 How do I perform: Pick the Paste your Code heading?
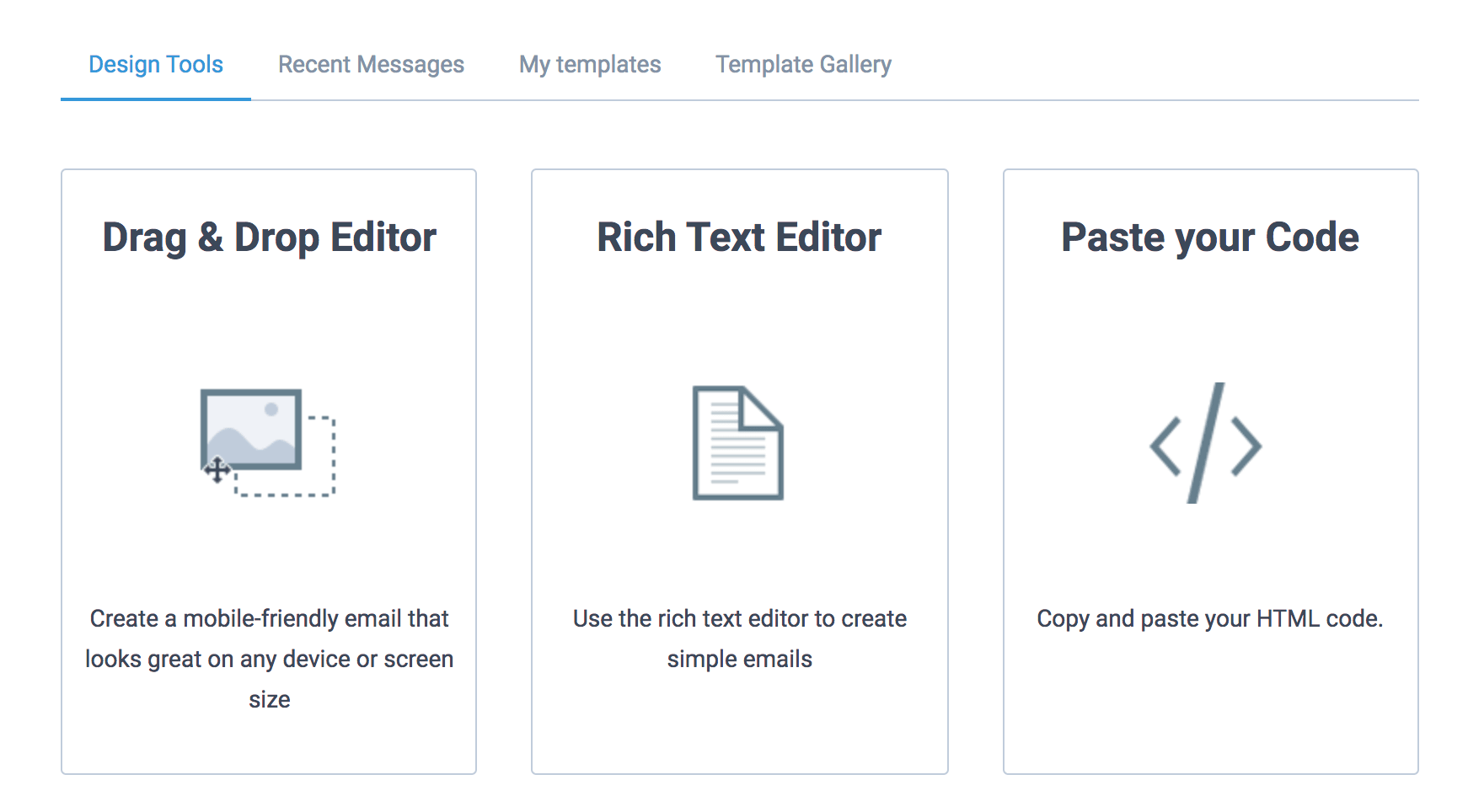coord(1210,238)
